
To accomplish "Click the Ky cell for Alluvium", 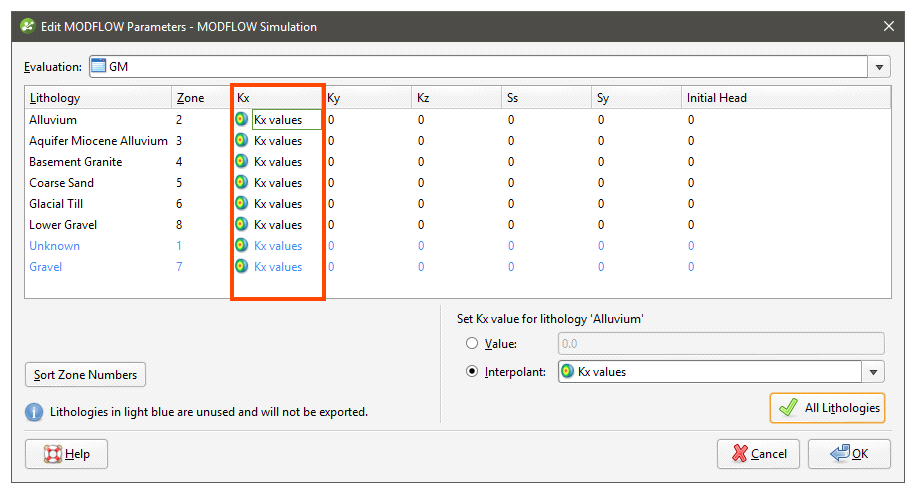I will [367, 119].
